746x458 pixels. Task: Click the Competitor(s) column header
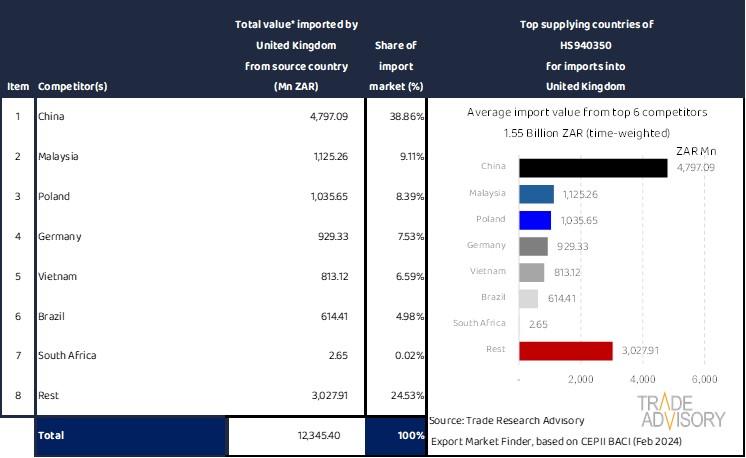coord(72,86)
